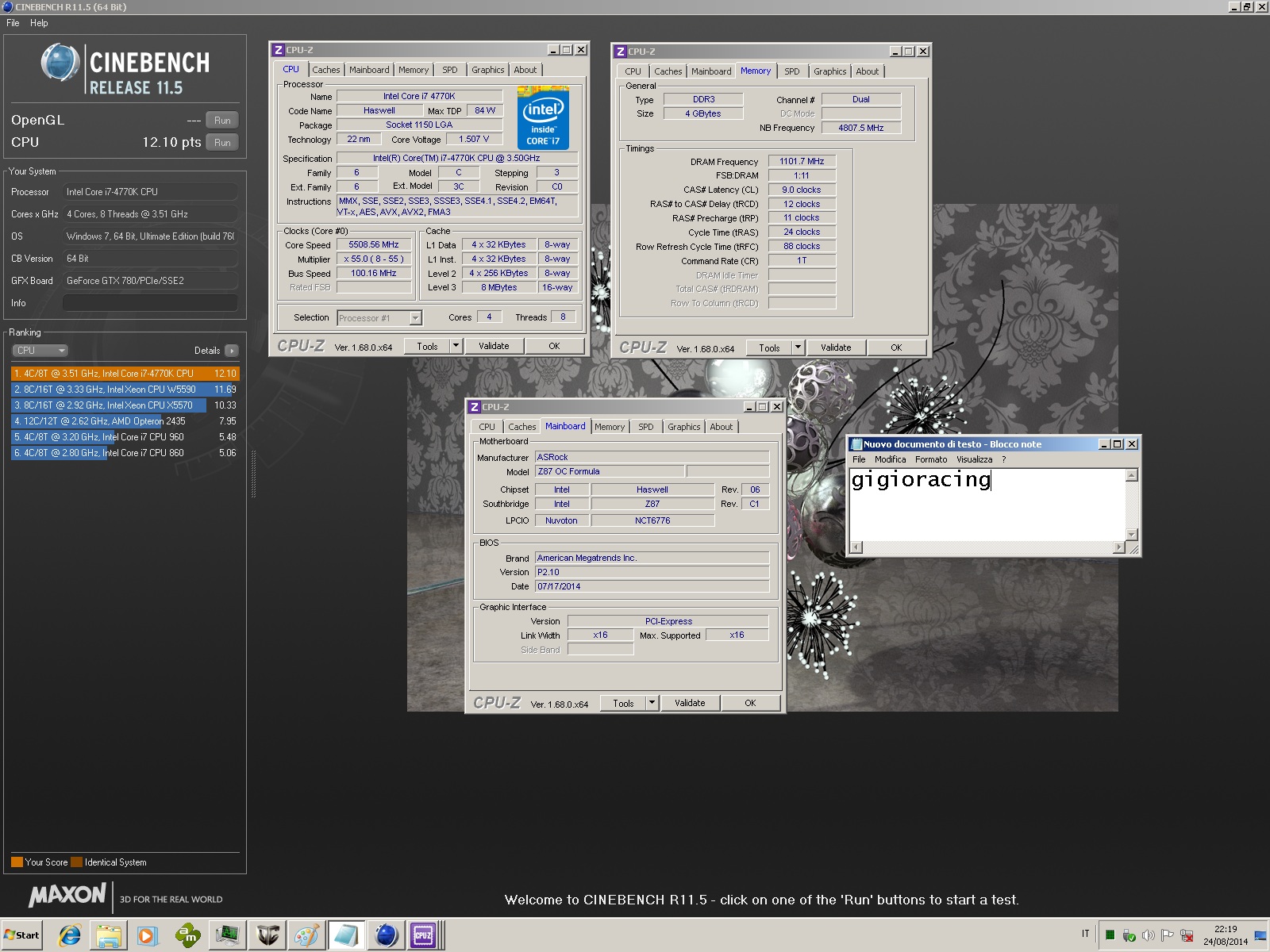This screenshot has width=1270, height=952.
Task: Click the CPU-Z Mainboard window title icon
Action: pyautogui.click(x=474, y=407)
